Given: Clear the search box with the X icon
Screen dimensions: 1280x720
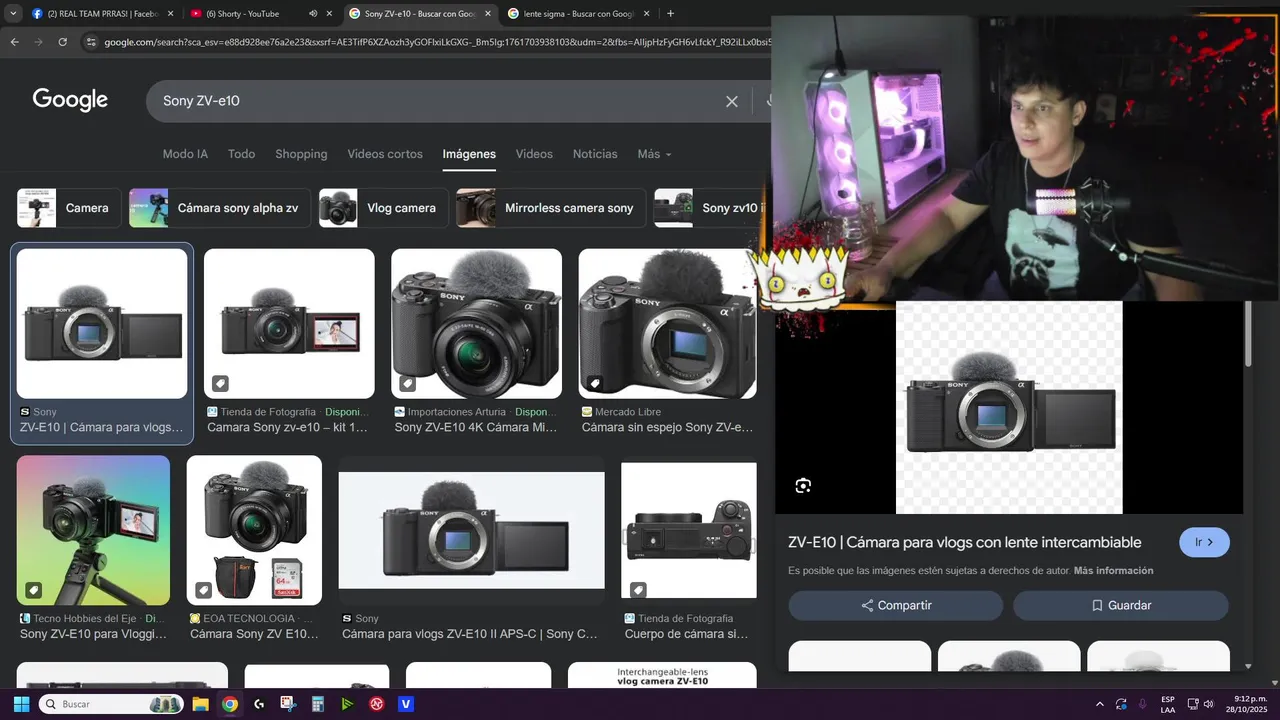Looking at the screenshot, I should click(x=732, y=101).
